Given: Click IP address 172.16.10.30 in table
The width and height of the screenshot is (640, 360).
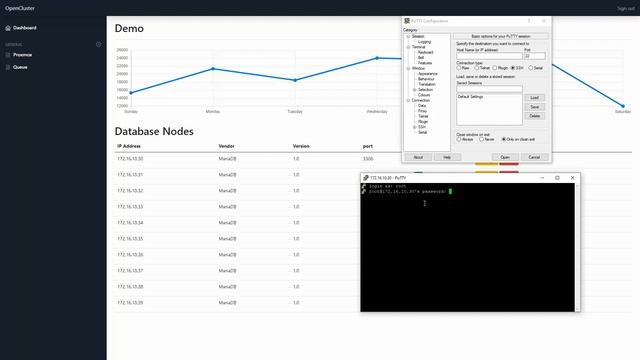Looking at the screenshot, I should (x=130, y=159).
